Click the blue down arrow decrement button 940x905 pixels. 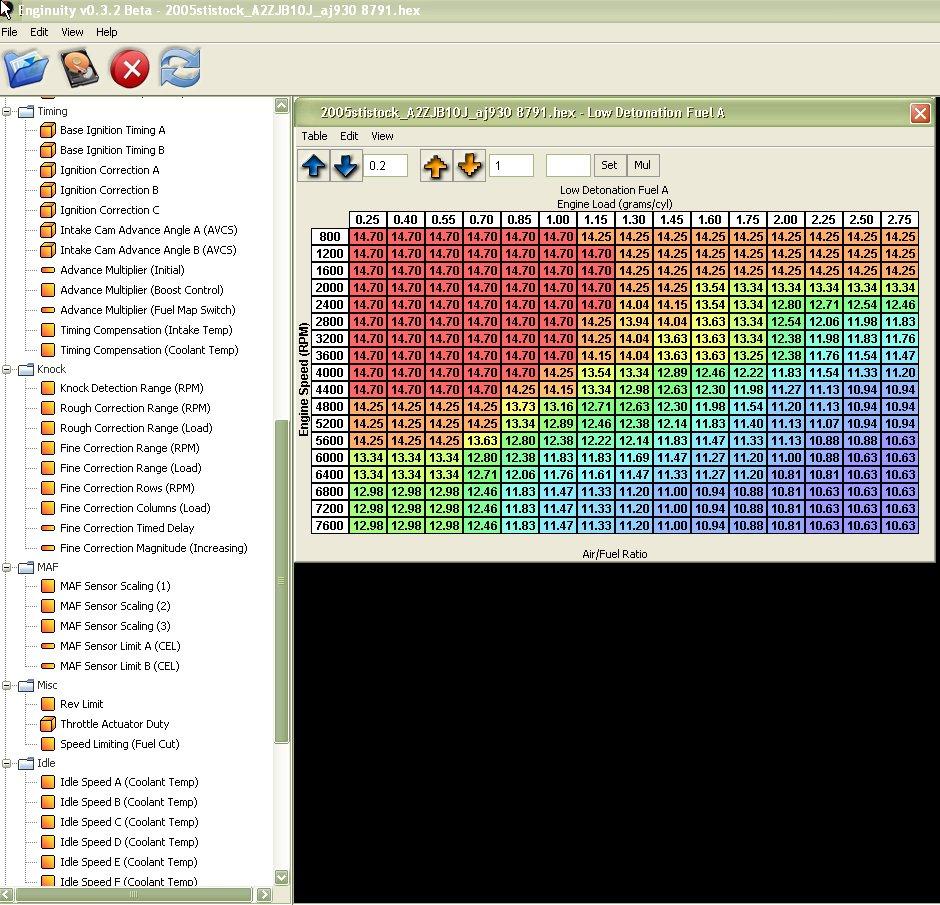[x=346, y=166]
